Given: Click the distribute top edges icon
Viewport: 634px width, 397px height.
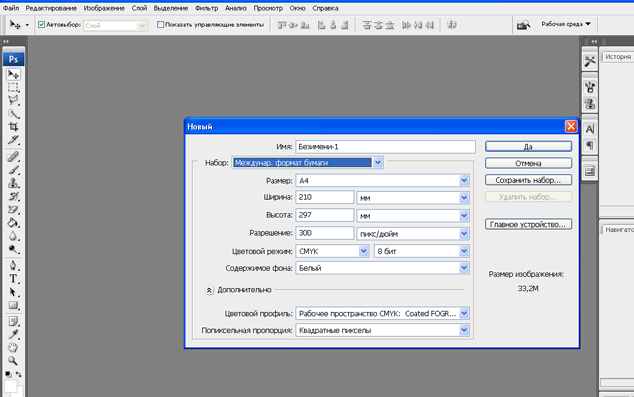Looking at the screenshot, I should tap(367, 25).
